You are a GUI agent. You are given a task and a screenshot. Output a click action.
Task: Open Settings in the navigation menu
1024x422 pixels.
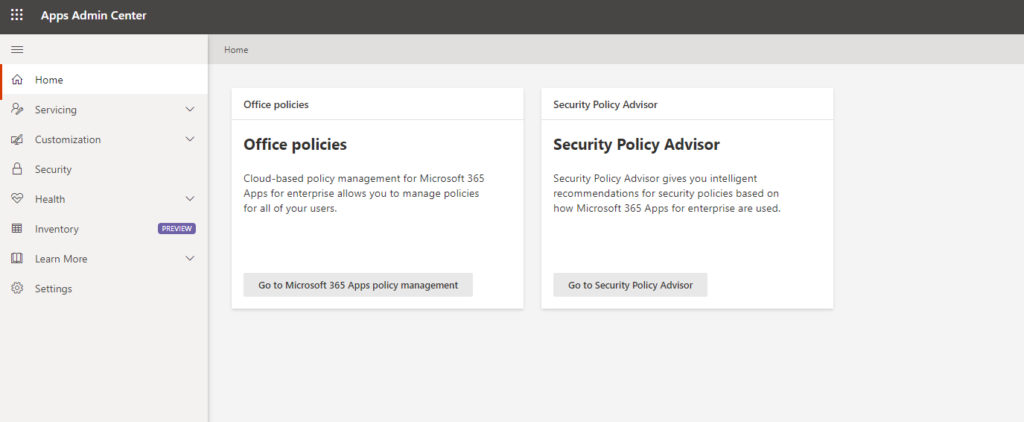click(x=104, y=288)
